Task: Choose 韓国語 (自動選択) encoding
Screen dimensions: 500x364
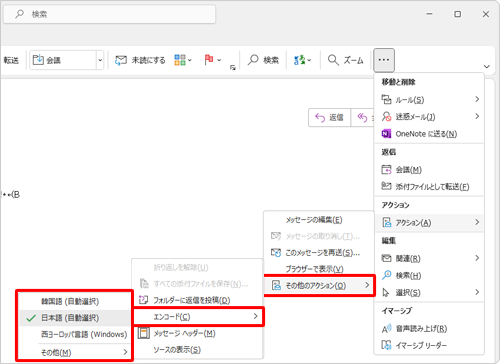Action: [x=75, y=302]
